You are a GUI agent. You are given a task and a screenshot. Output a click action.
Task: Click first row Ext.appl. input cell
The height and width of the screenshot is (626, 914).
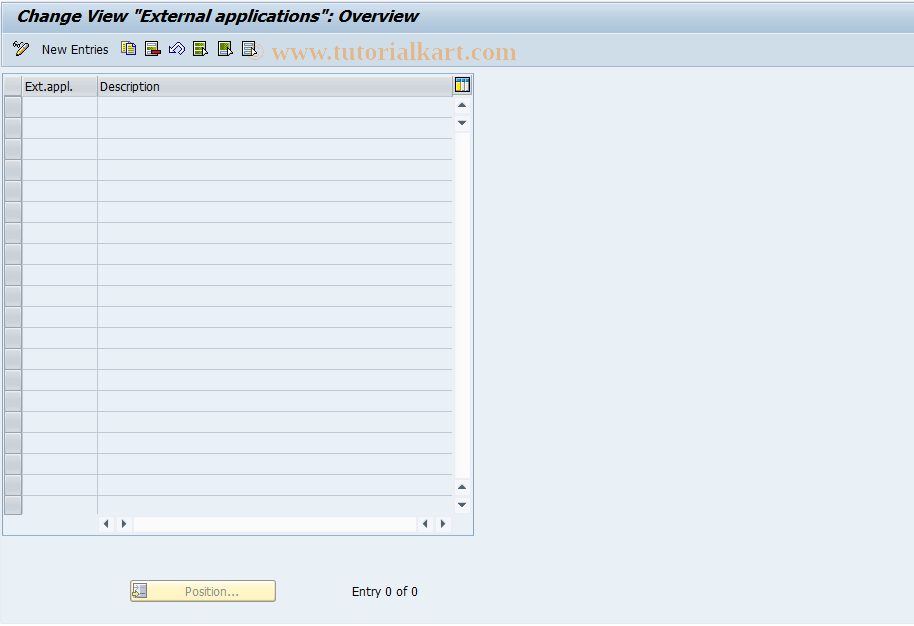(59, 107)
